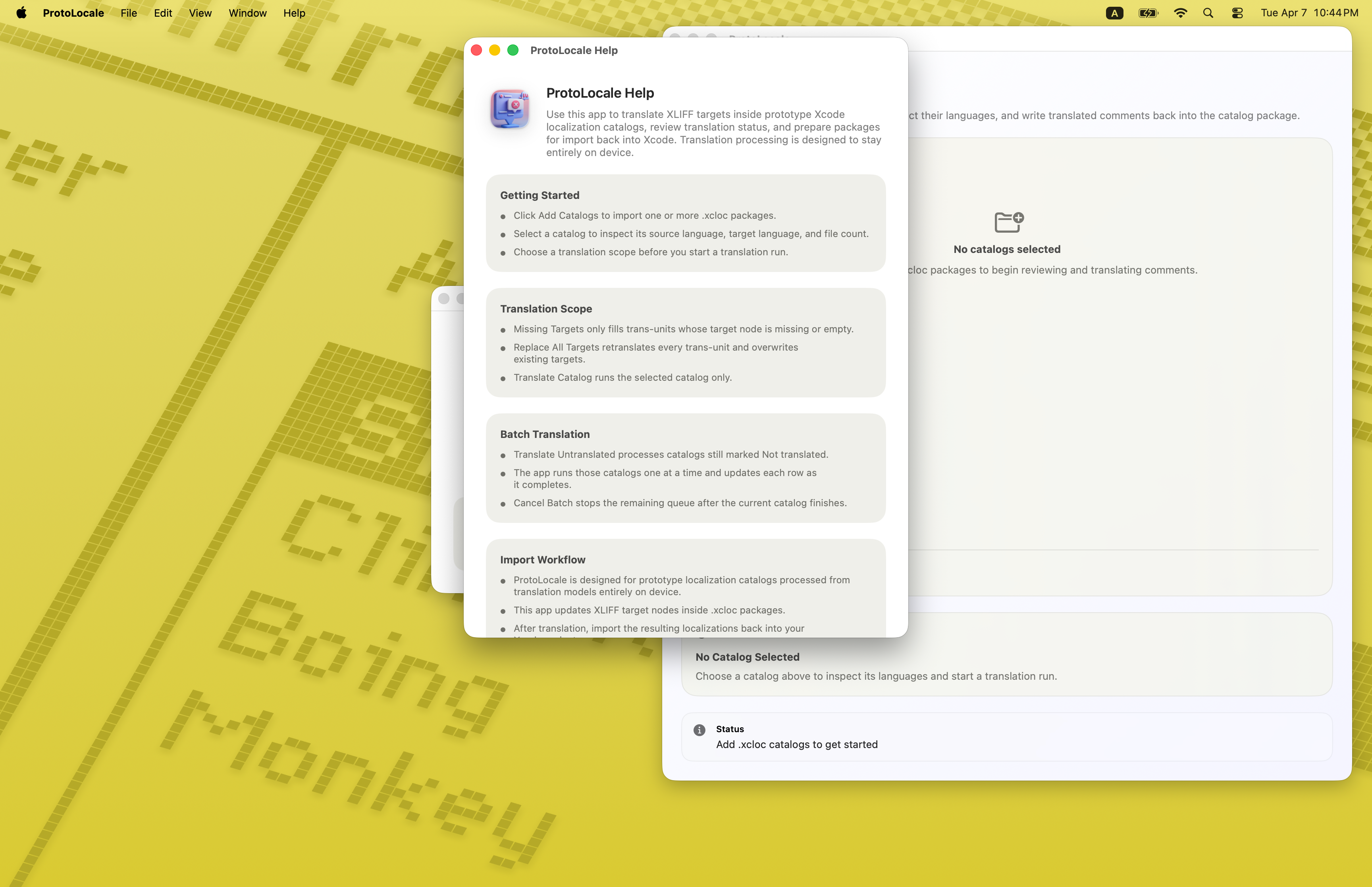Minimize the ProtoLocale Help window
Image resolution: width=1372 pixels, height=887 pixels.
pyautogui.click(x=495, y=50)
